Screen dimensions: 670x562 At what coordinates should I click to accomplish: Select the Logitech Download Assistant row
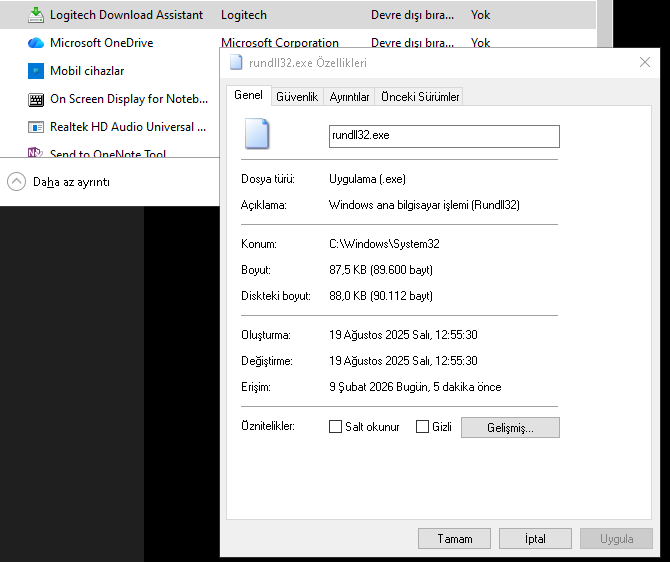click(298, 15)
